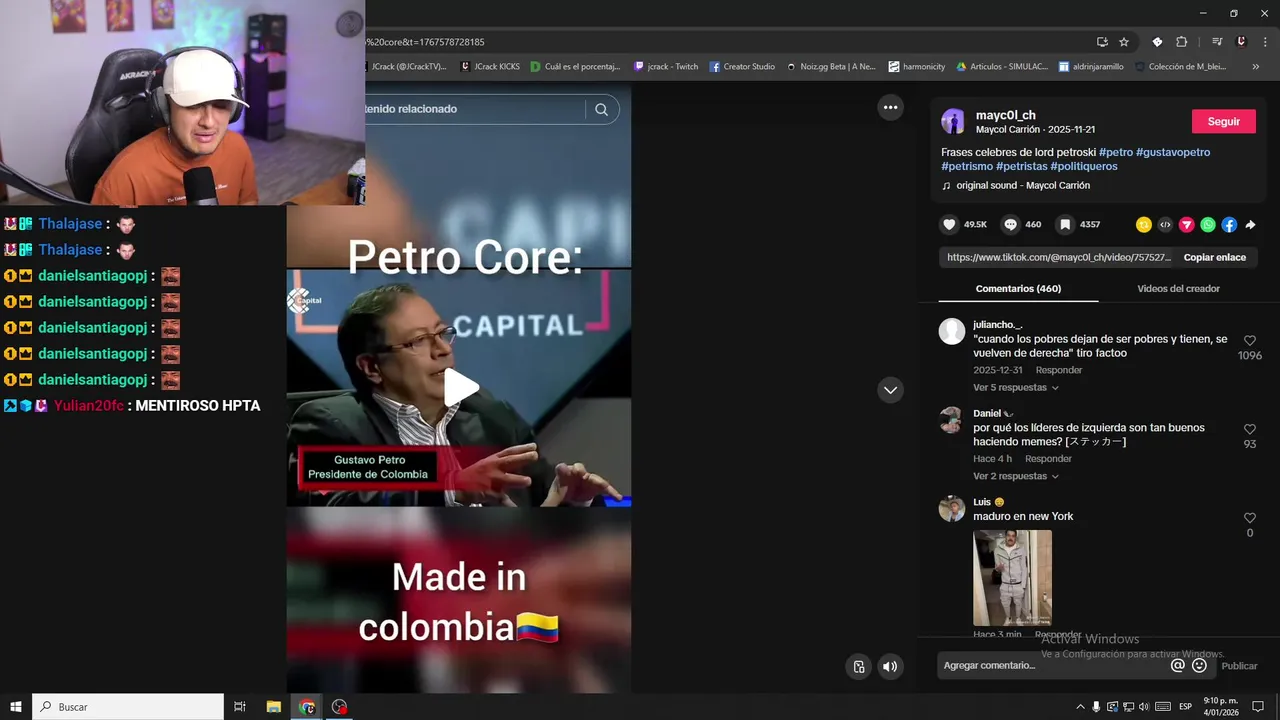Click the auto-scroll icon beside volume
This screenshot has height=720, width=1280.
coord(858,666)
